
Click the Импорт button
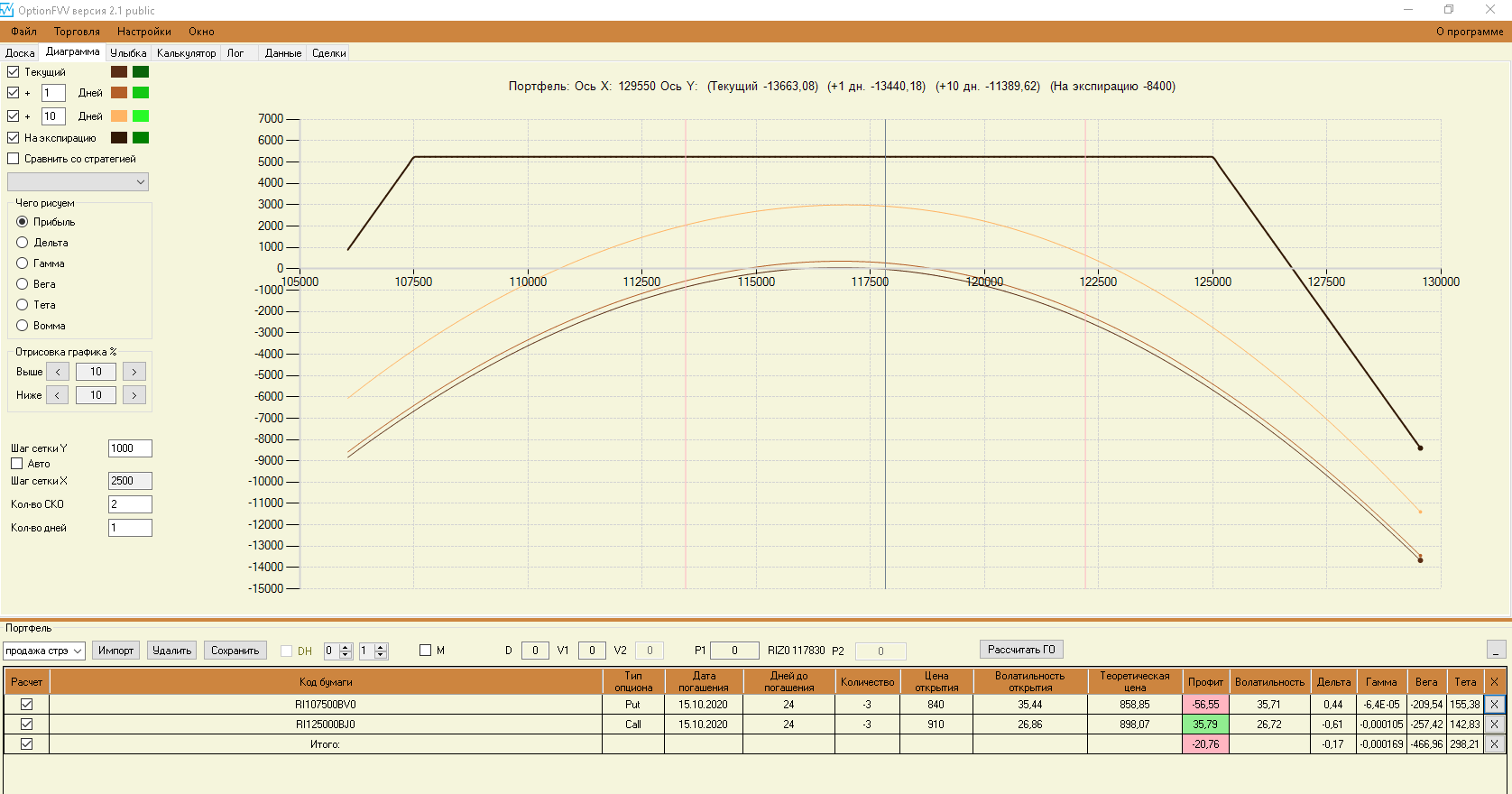[x=115, y=651]
